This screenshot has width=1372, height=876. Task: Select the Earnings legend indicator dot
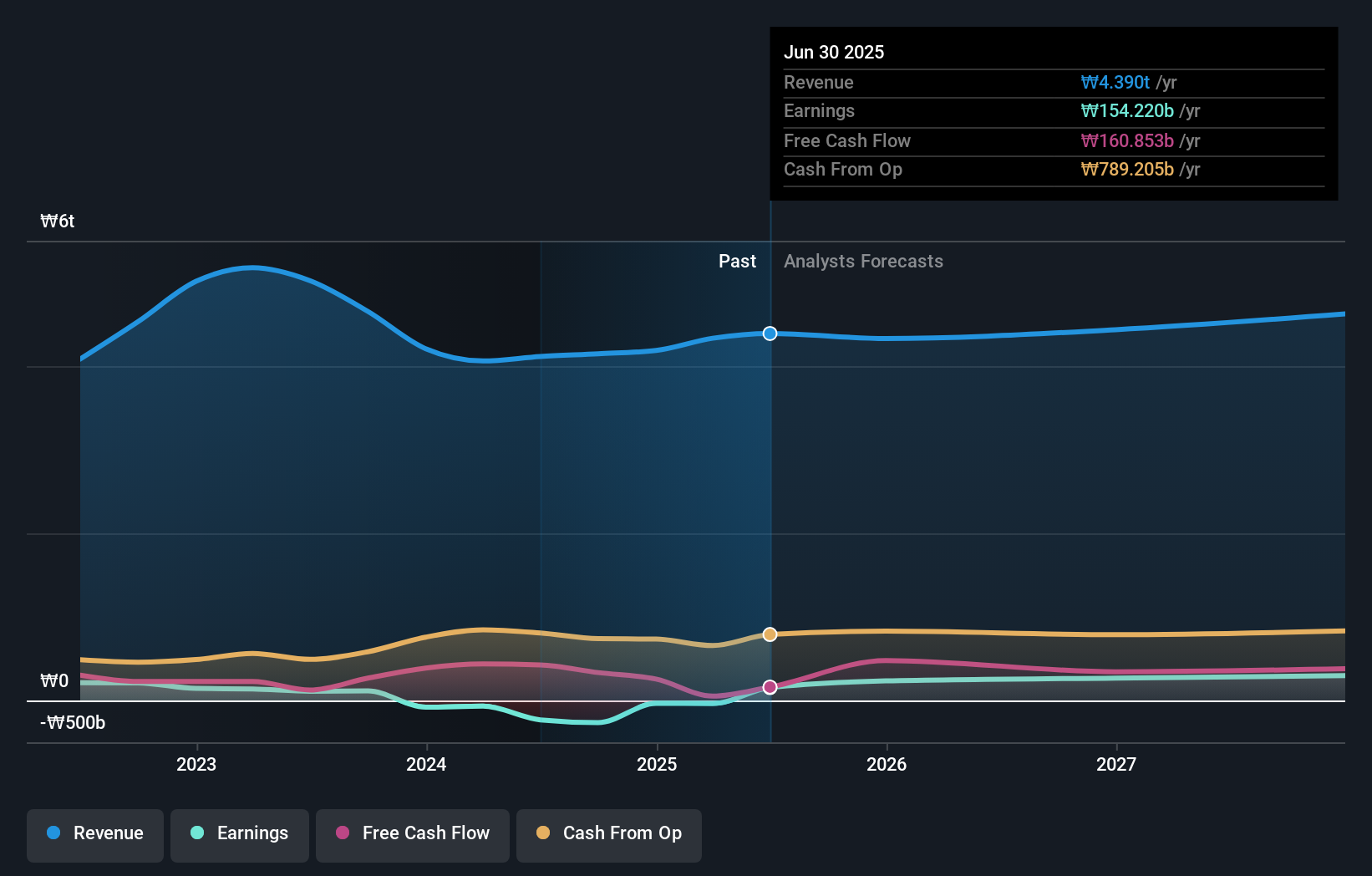click(196, 833)
